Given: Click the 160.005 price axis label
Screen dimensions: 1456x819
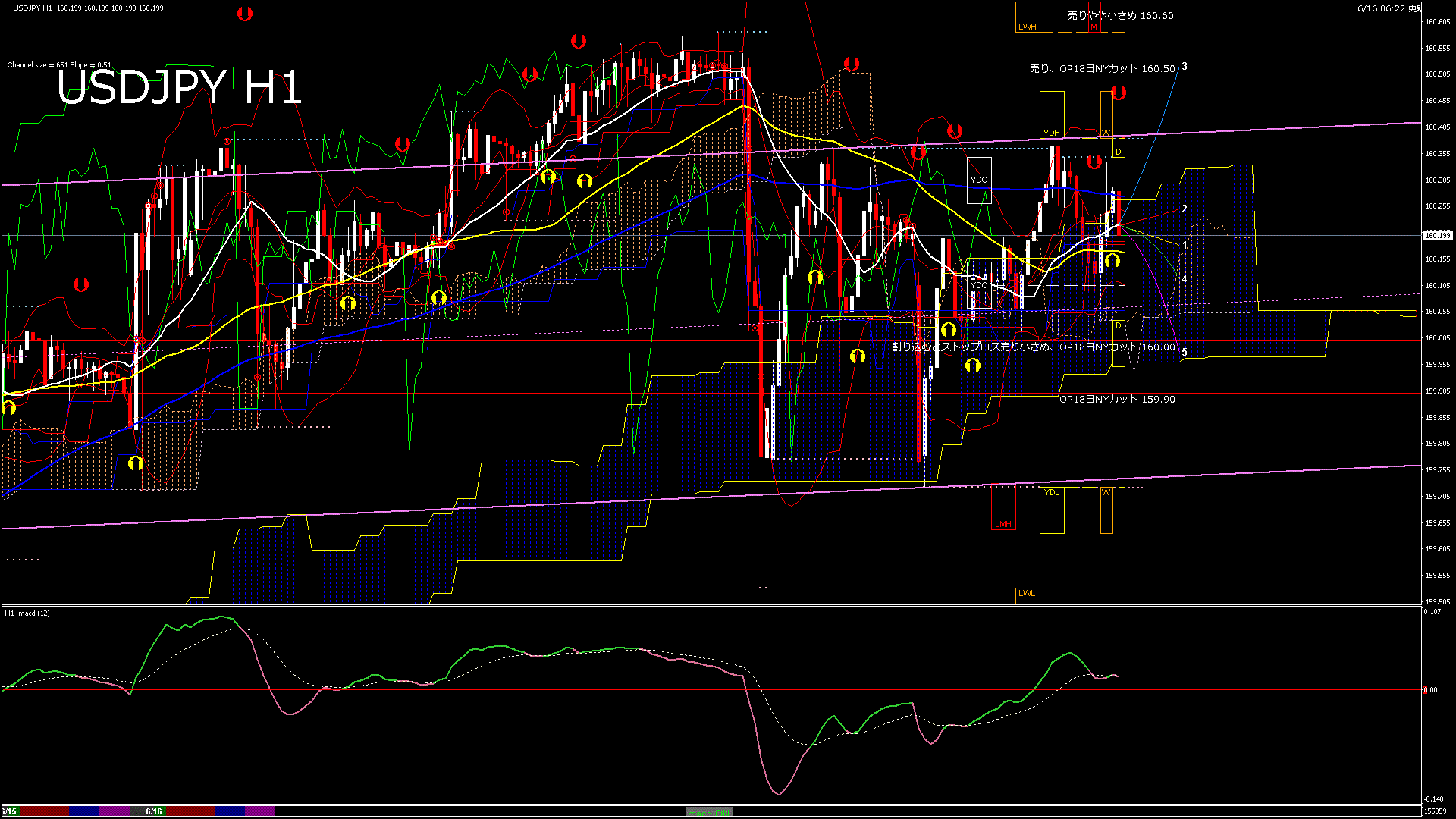Looking at the screenshot, I should coord(1438,338).
